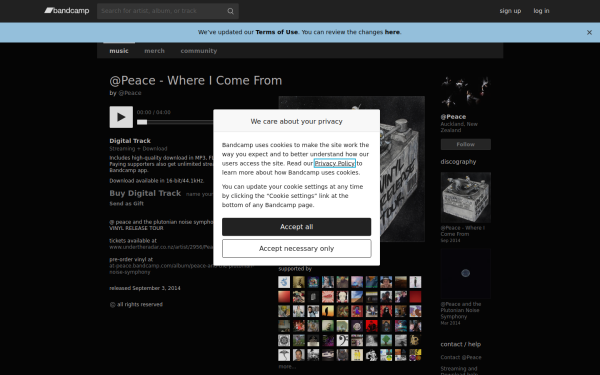Open '@Peace and the Plutonian Noise Symphony' title
This screenshot has height=375, width=600.
(x=461, y=310)
